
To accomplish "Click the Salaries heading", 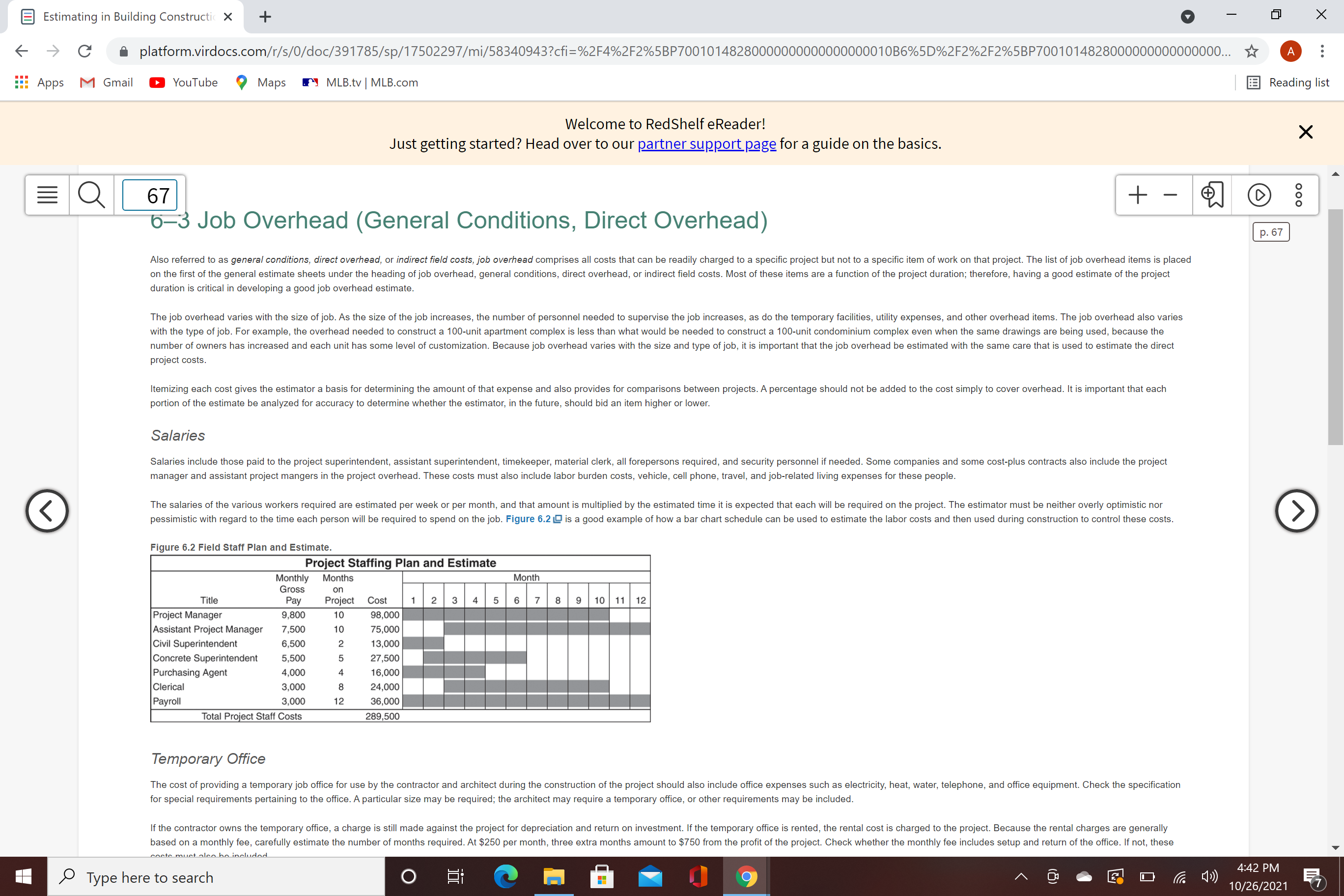I will tap(178, 435).
